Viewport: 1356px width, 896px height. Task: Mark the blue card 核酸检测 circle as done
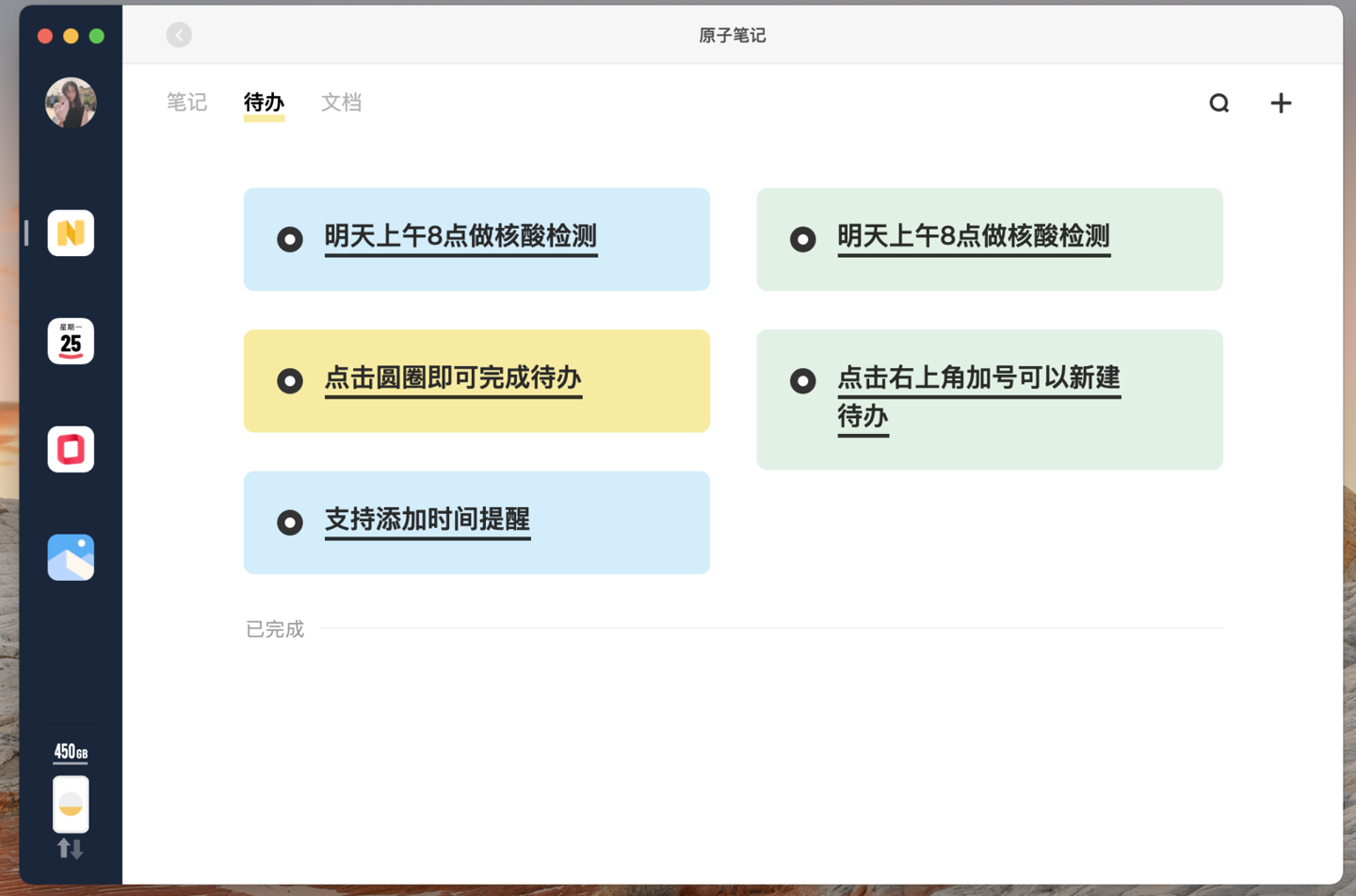tap(290, 239)
